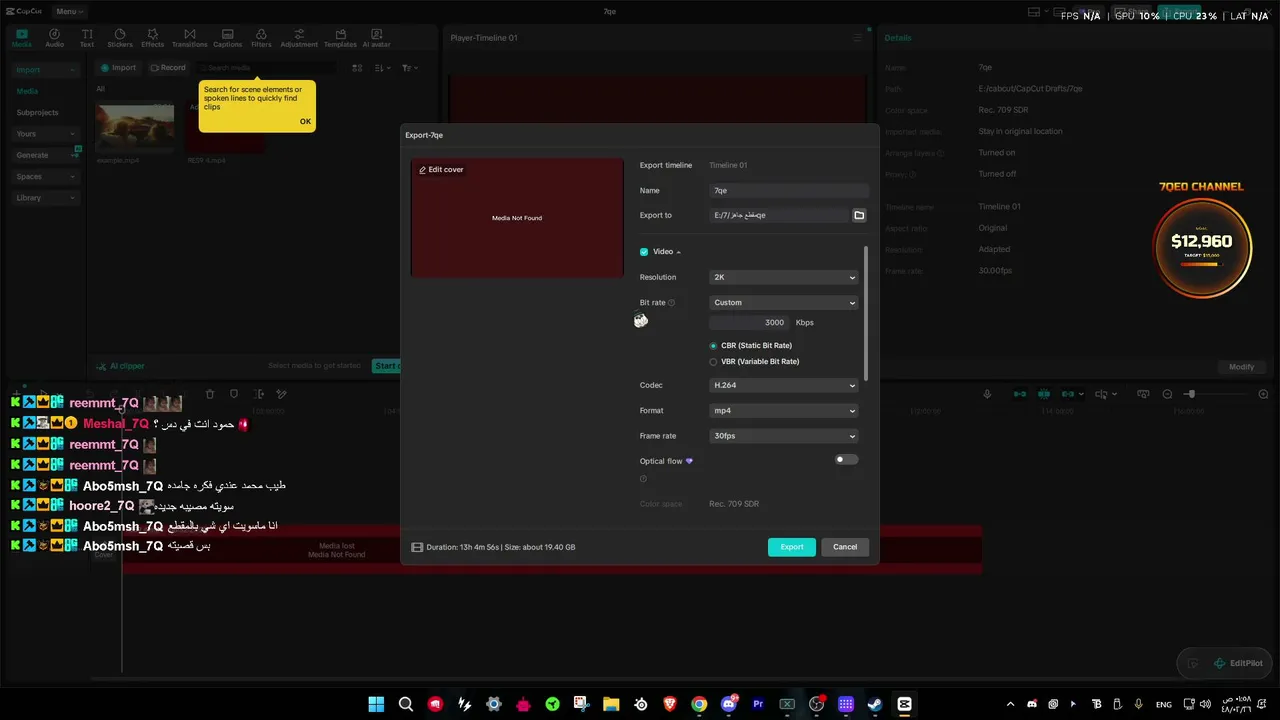Click the Export button in the dialog
This screenshot has height=720, width=1280.
coord(792,547)
